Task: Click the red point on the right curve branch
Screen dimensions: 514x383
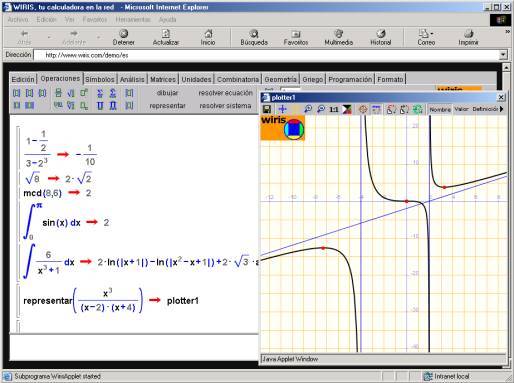Action: pos(444,187)
